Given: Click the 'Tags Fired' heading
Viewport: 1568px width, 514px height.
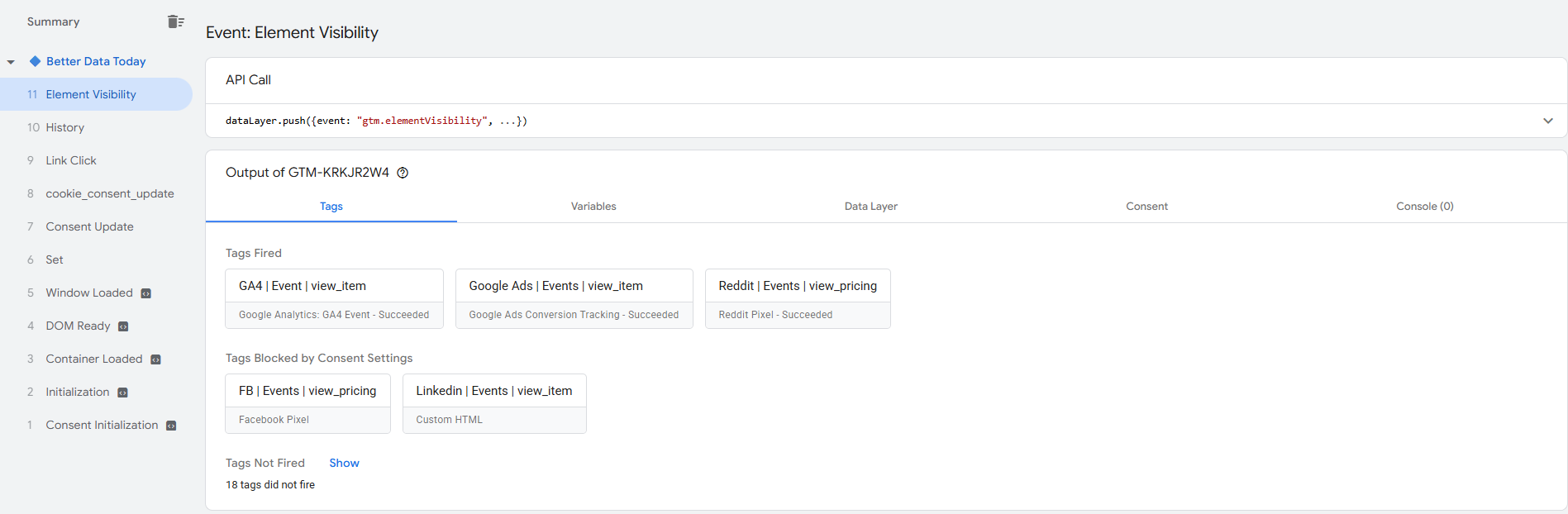Looking at the screenshot, I should click(254, 253).
